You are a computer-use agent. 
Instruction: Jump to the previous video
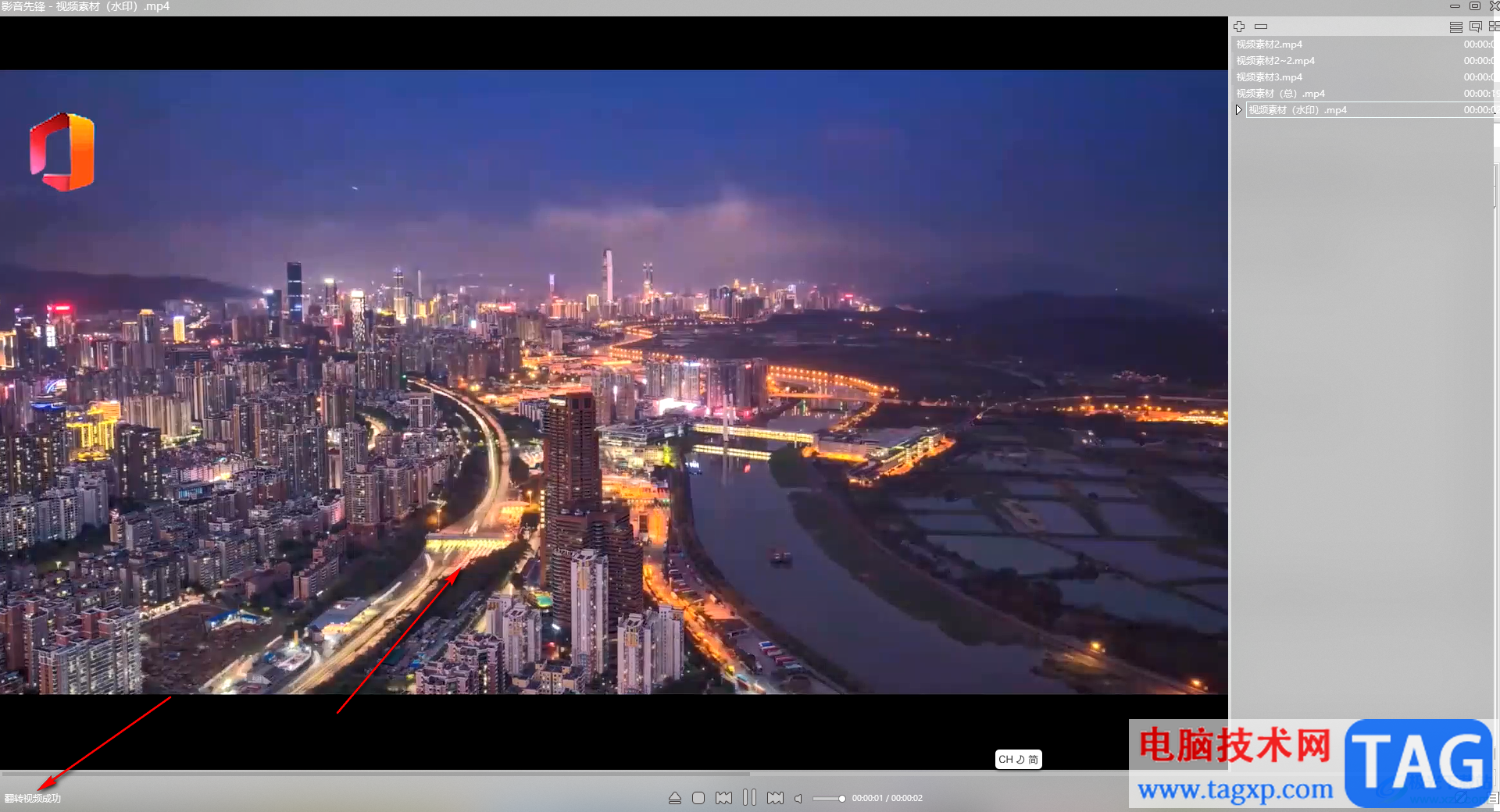tap(724, 798)
